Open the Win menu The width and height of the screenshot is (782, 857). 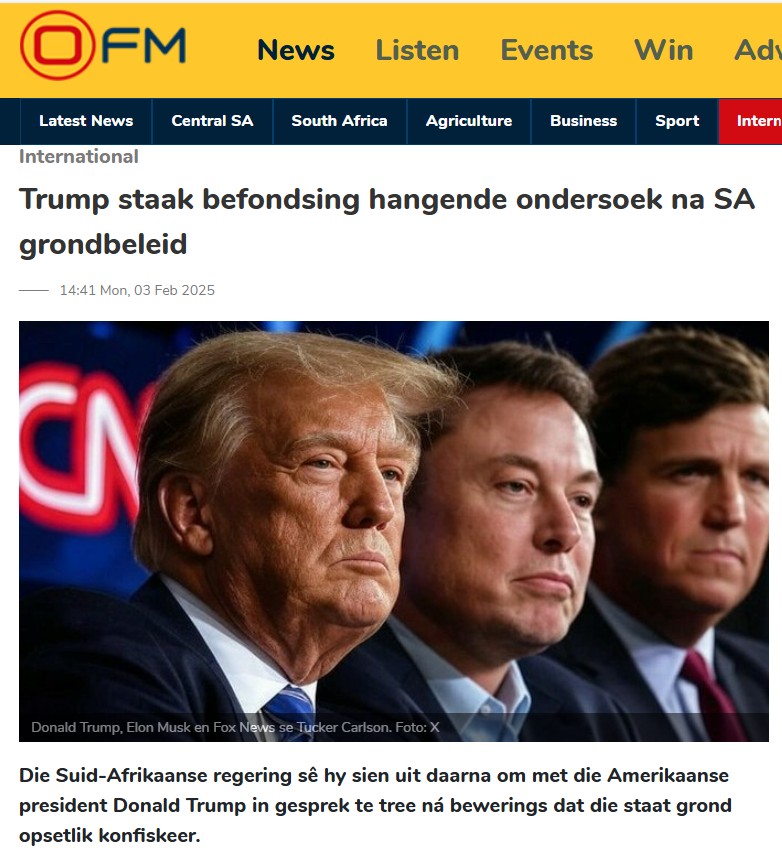pyautogui.click(x=663, y=50)
